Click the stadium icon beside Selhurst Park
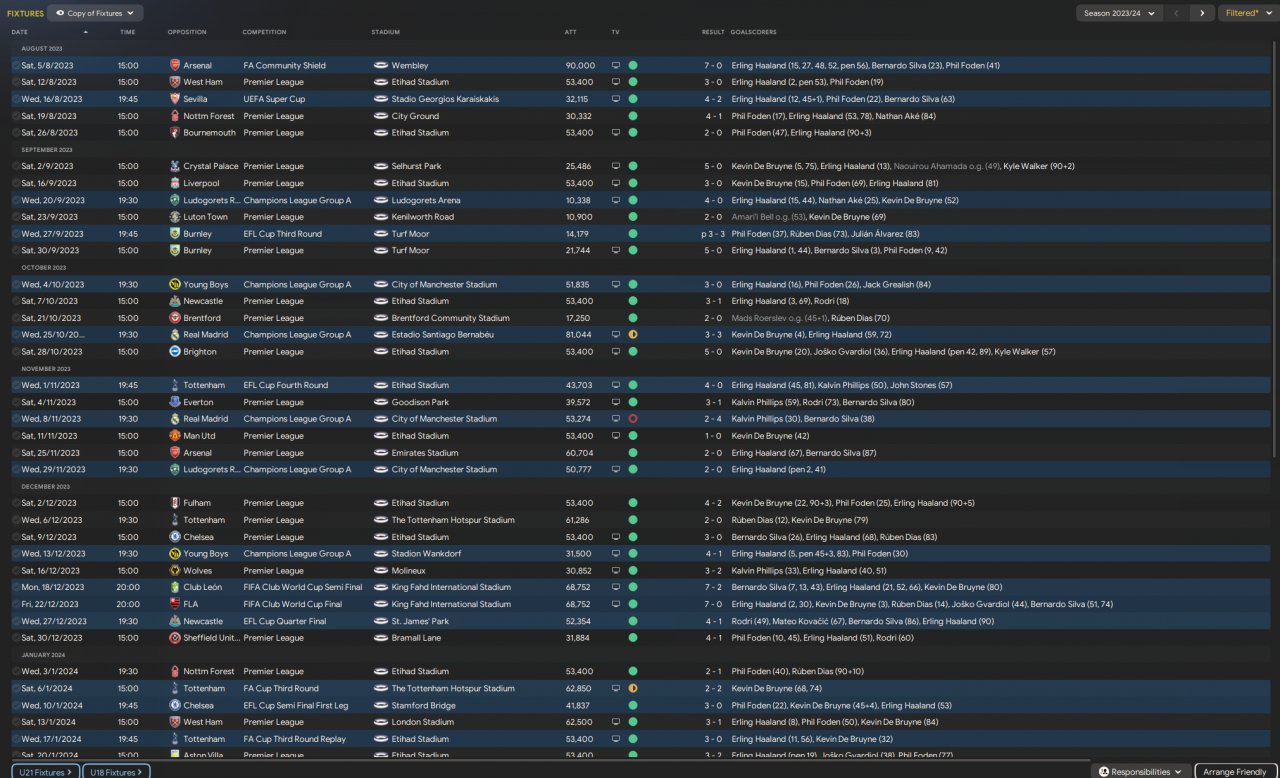This screenshot has width=1280, height=778. pyautogui.click(x=380, y=166)
